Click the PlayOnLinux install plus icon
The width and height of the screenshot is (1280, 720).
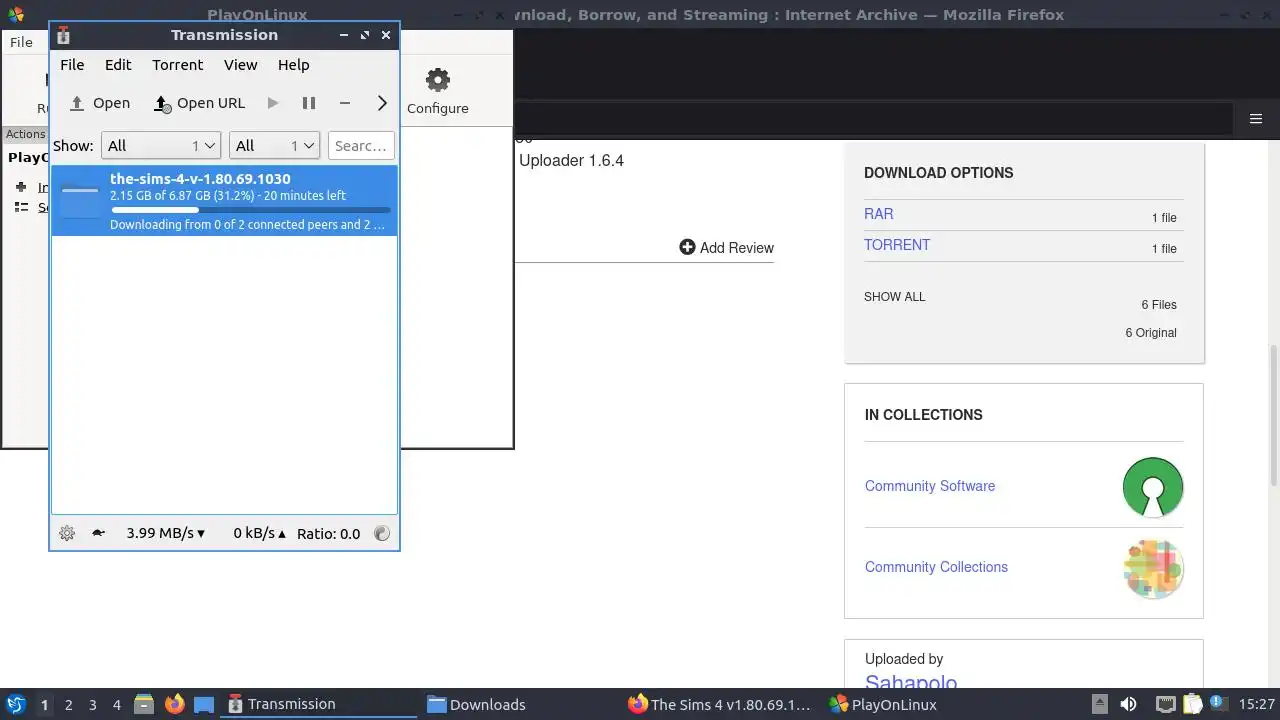[21, 187]
